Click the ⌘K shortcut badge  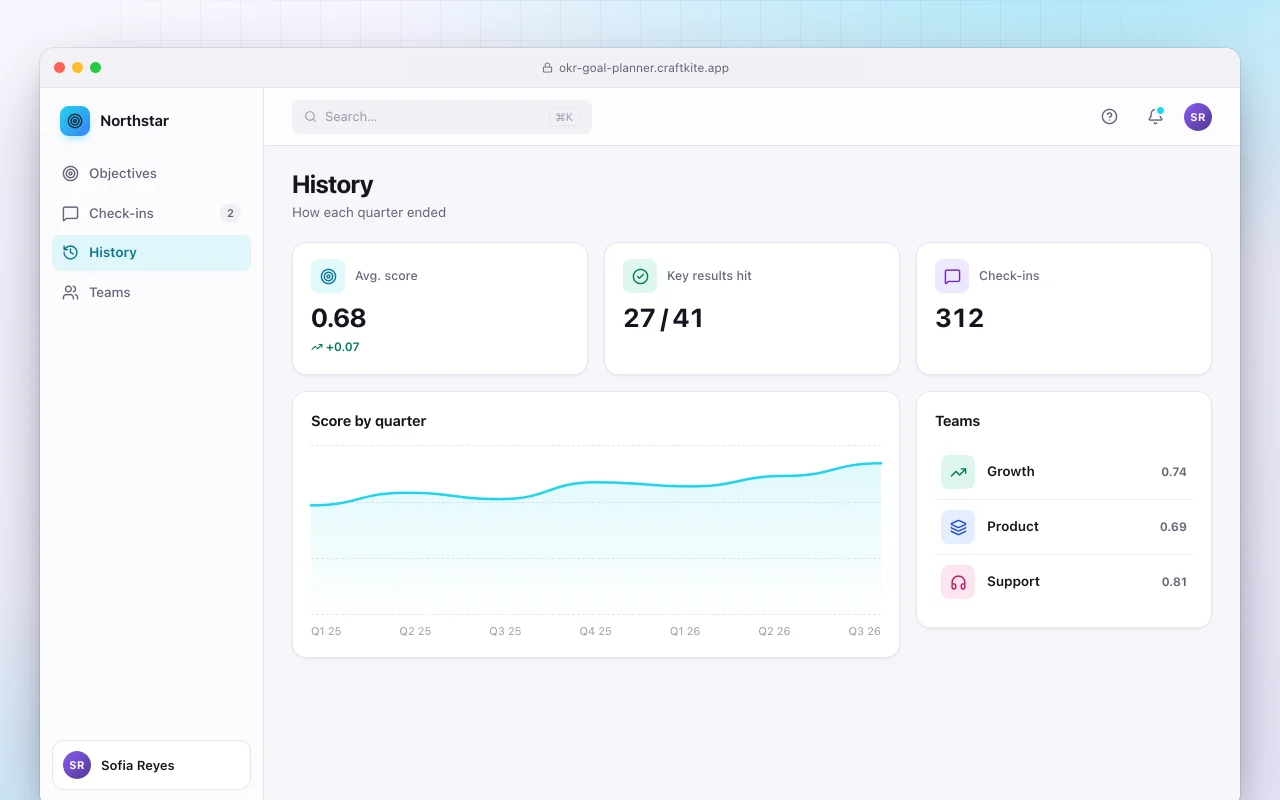point(564,117)
